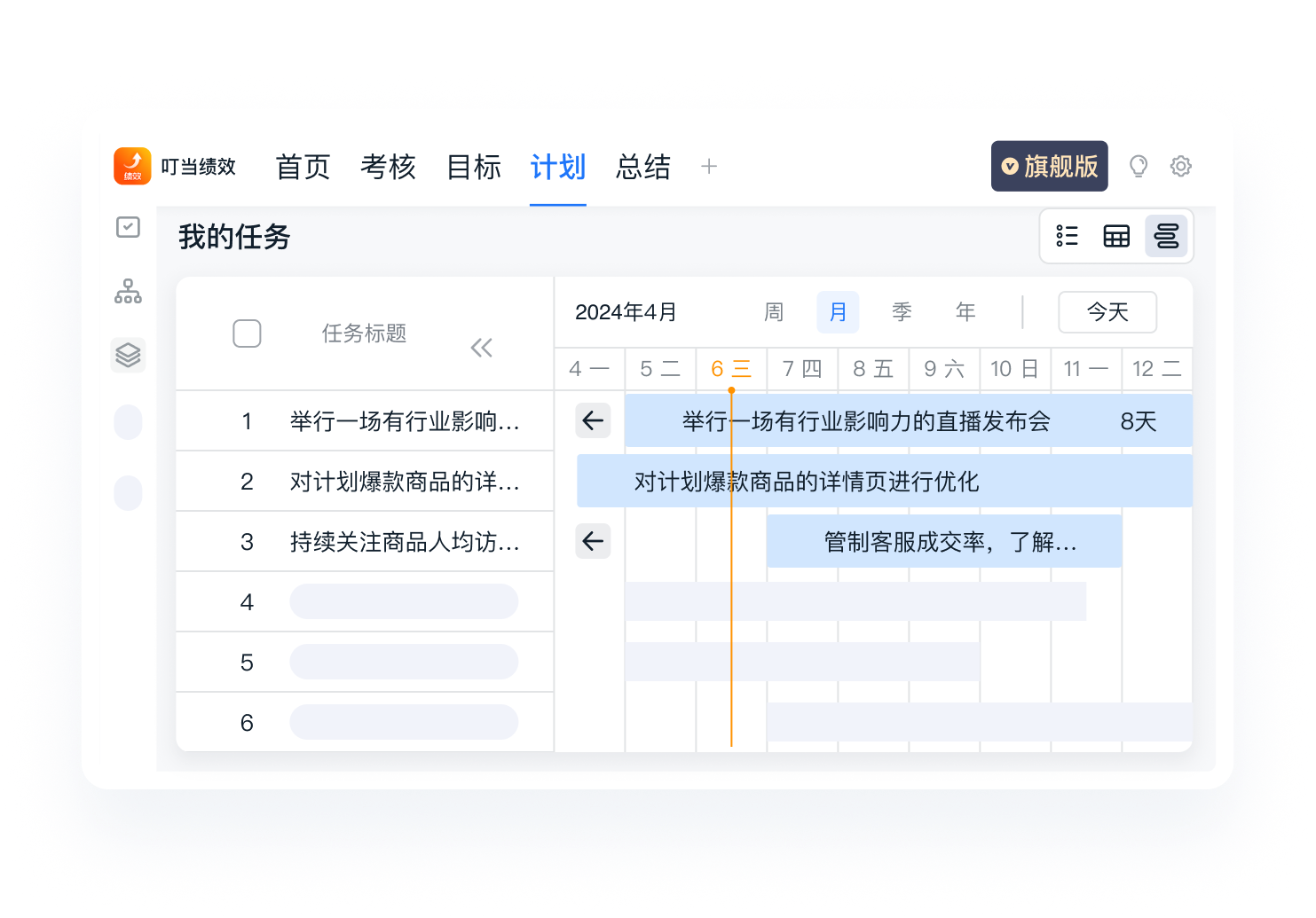Switch to table view icon
The height and width of the screenshot is (918, 1316).
coord(1116,236)
